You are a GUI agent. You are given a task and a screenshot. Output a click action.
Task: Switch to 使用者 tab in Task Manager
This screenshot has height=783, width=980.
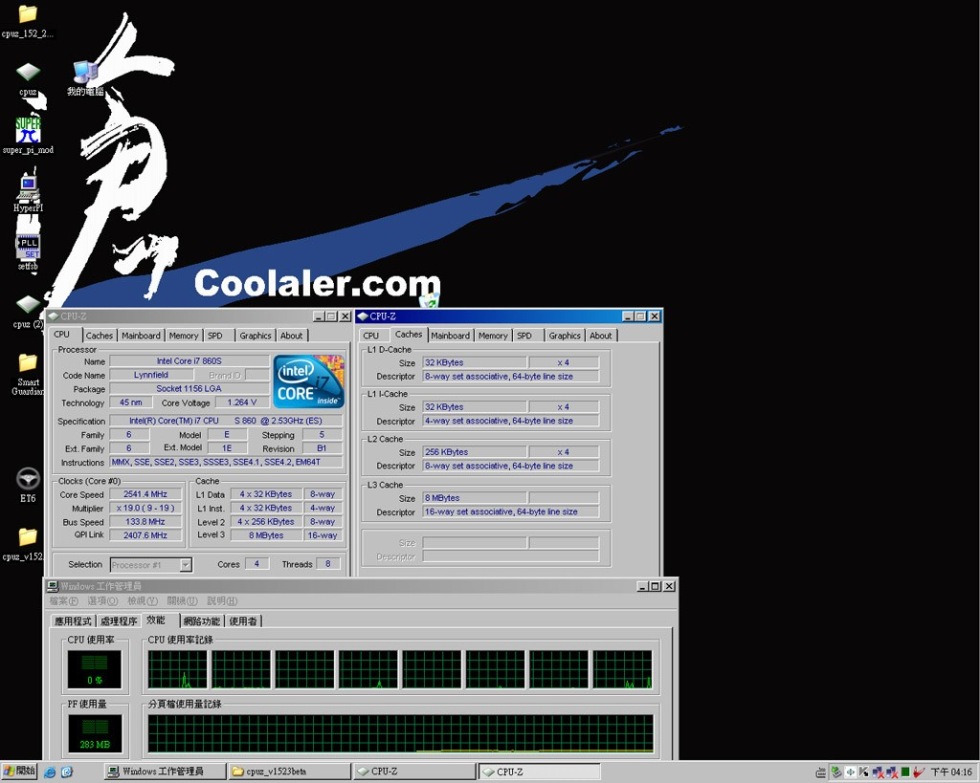click(243, 621)
